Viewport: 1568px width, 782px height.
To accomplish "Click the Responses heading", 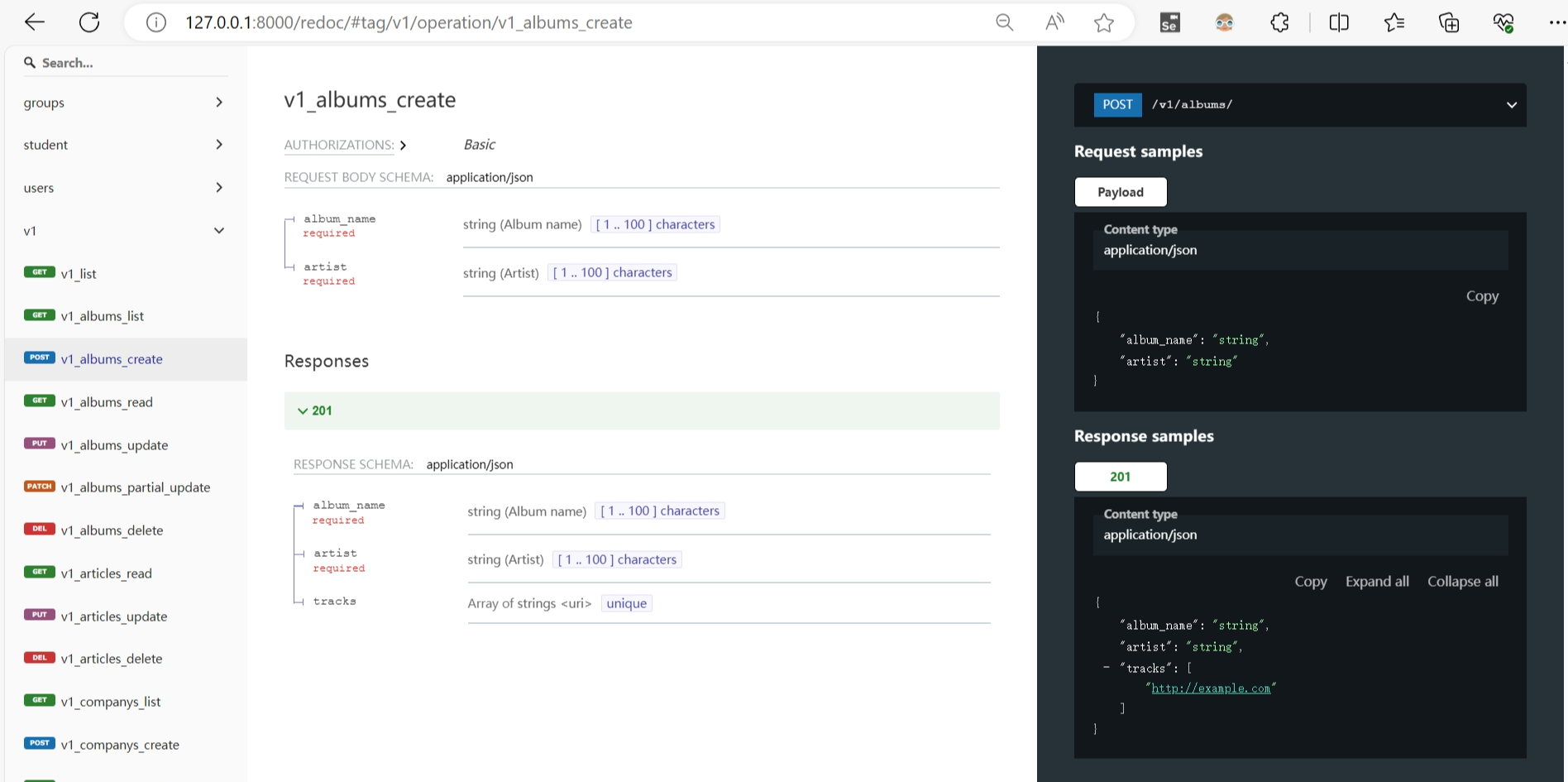I will tap(327, 362).
